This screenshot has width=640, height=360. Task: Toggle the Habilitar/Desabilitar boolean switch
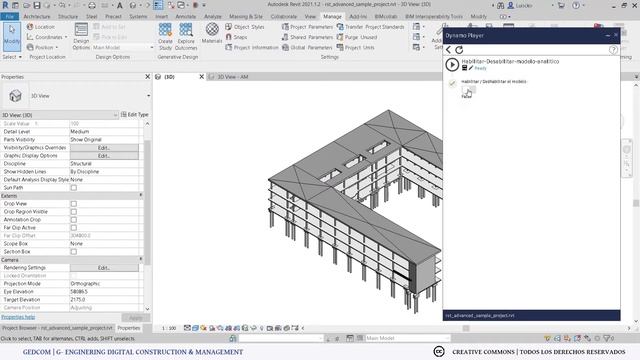[x=468, y=90]
